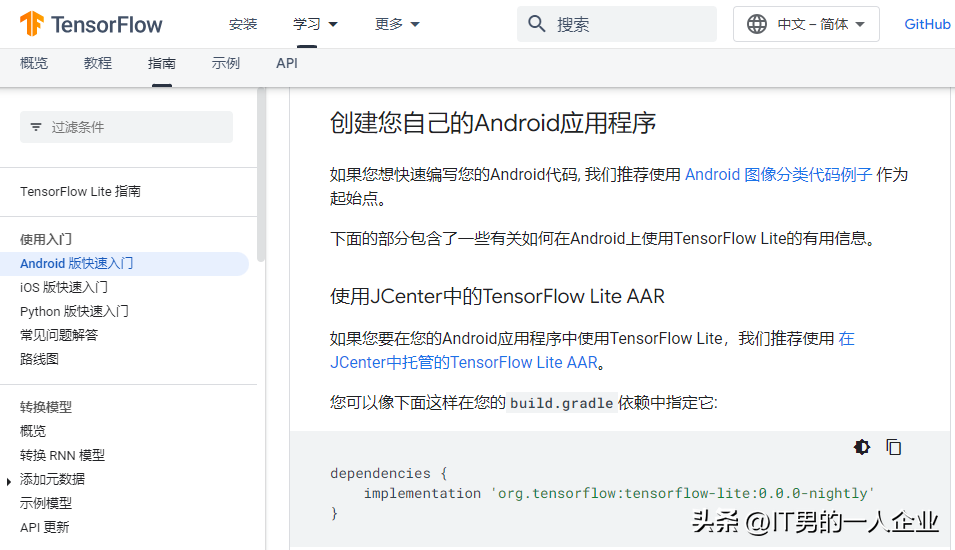Focus the 搜索 search field
Image resolution: width=955 pixels, height=550 pixels.
pos(617,24)
